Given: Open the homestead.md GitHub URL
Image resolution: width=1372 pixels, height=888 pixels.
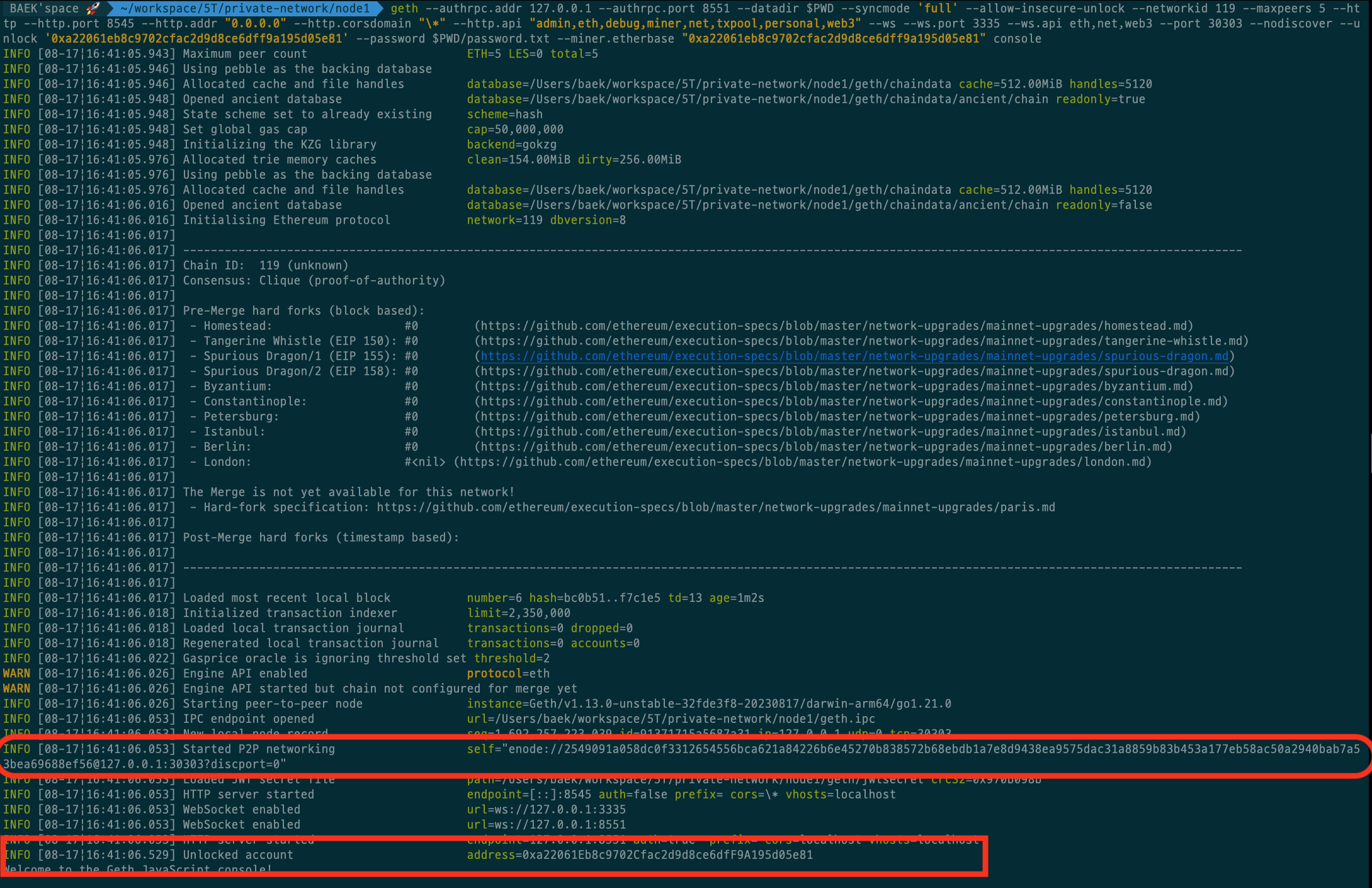Looking at the screenshot, I should point(834,326).
